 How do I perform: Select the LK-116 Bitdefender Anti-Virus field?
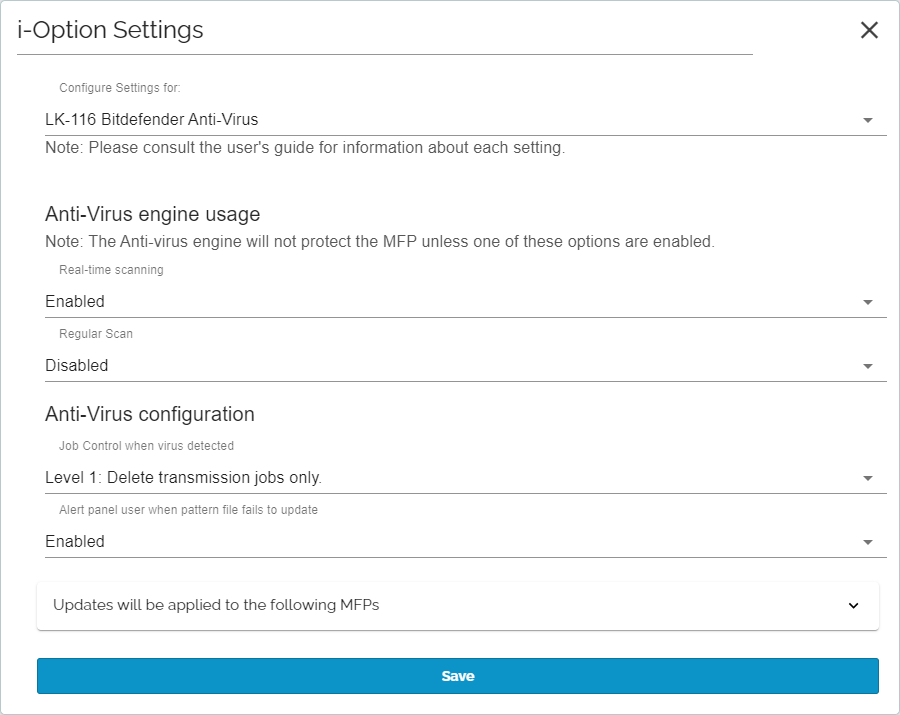pos(465,119)
